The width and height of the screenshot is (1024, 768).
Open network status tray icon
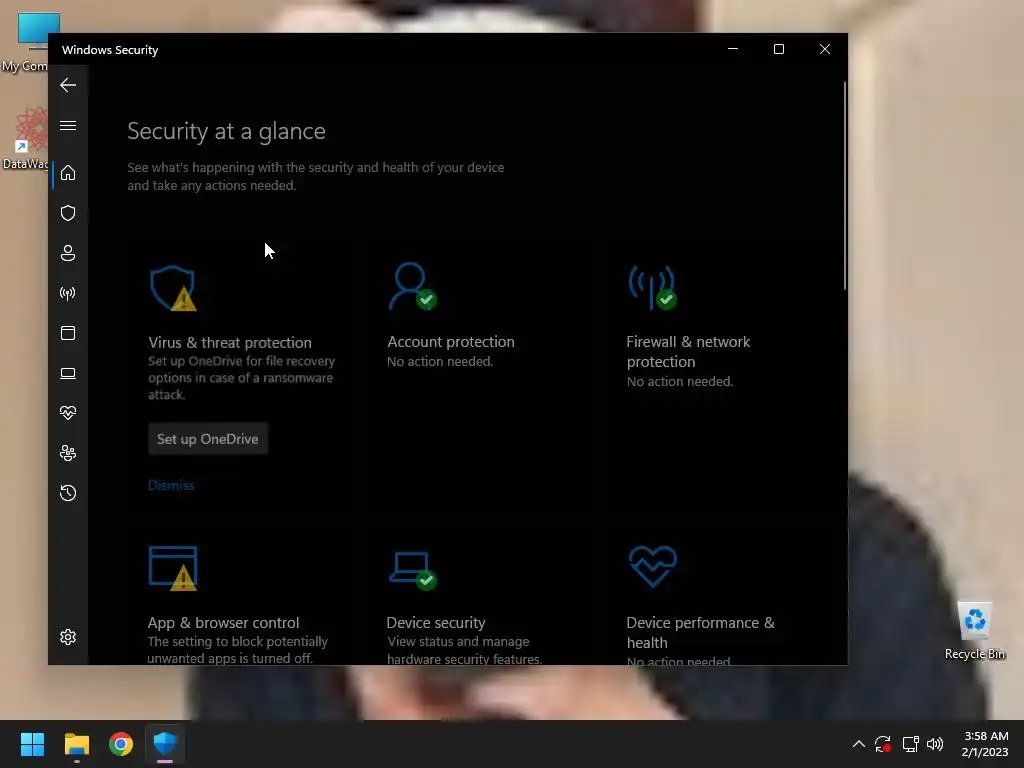(910, 744)
